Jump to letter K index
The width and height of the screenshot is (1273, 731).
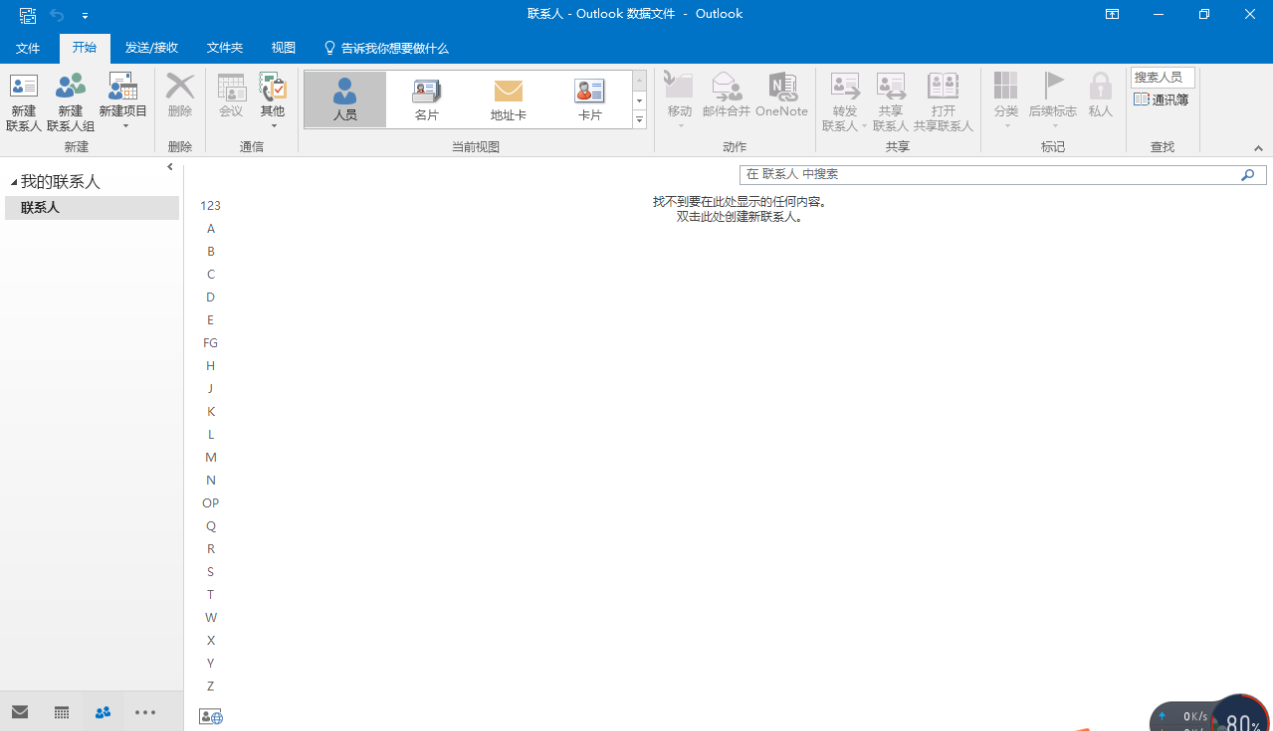(x=210, y=412)
